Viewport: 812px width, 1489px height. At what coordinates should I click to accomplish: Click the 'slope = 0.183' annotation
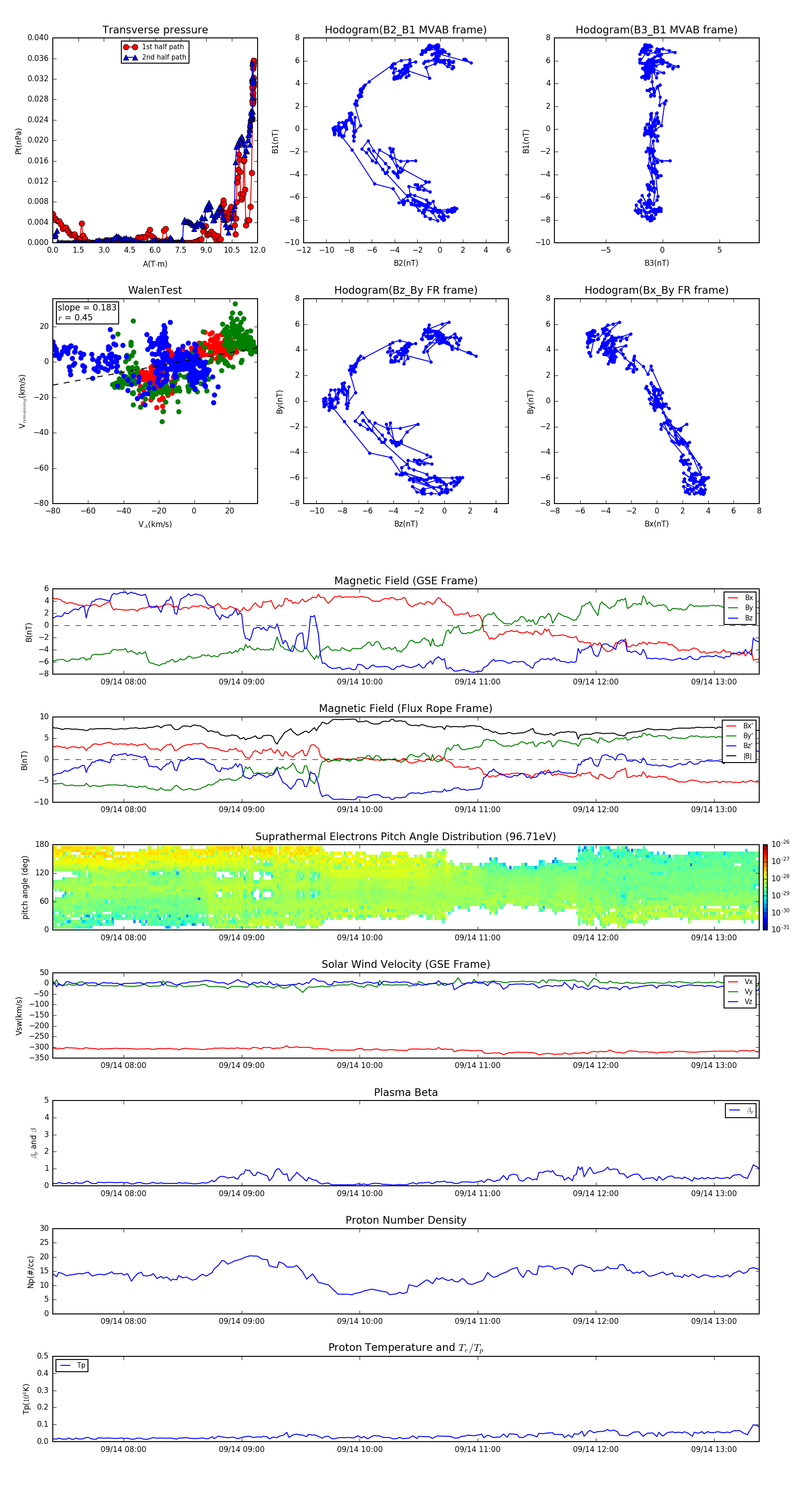pos(87,308)
